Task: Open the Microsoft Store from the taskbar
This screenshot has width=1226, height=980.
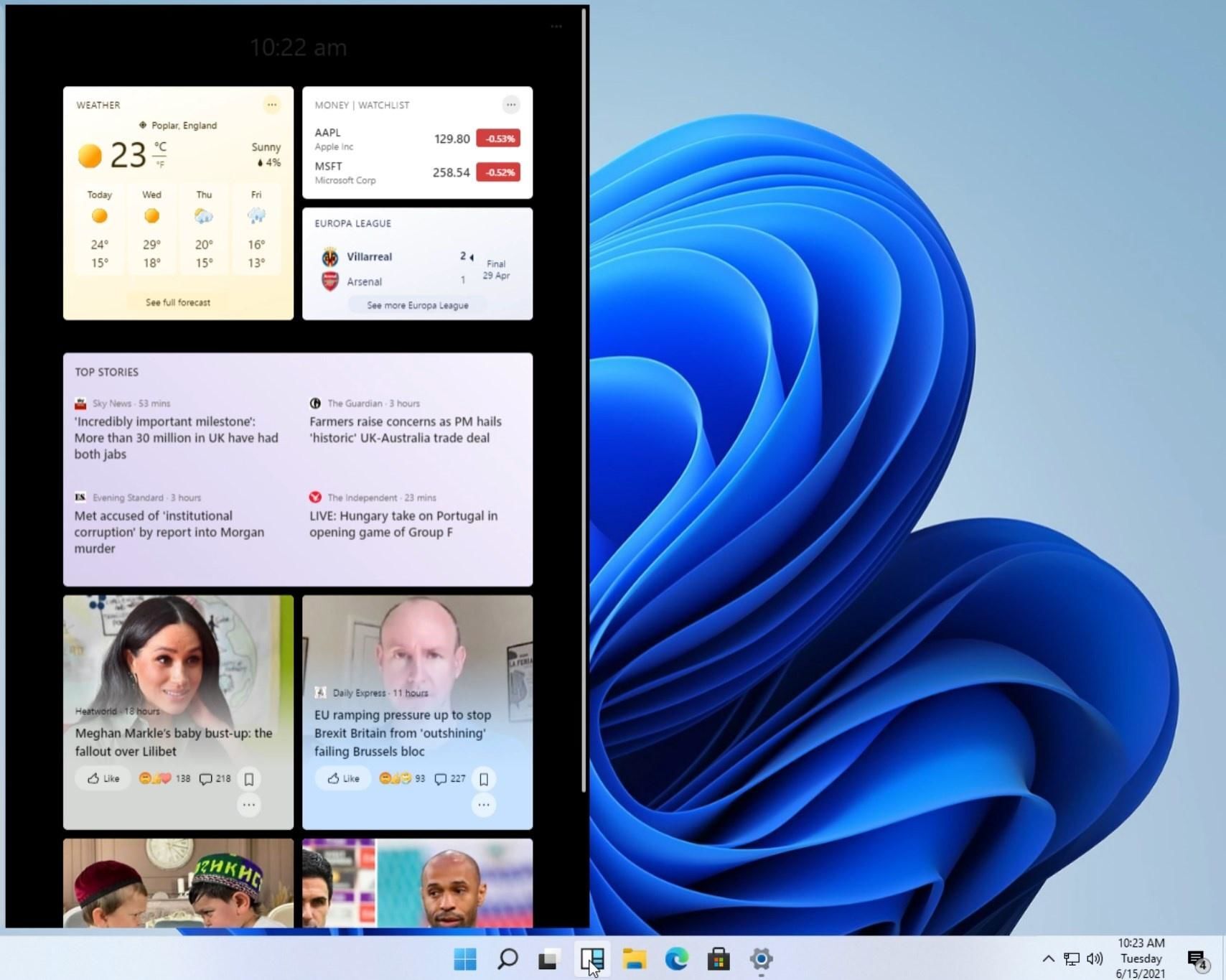Action: click(x=718, y=958)
